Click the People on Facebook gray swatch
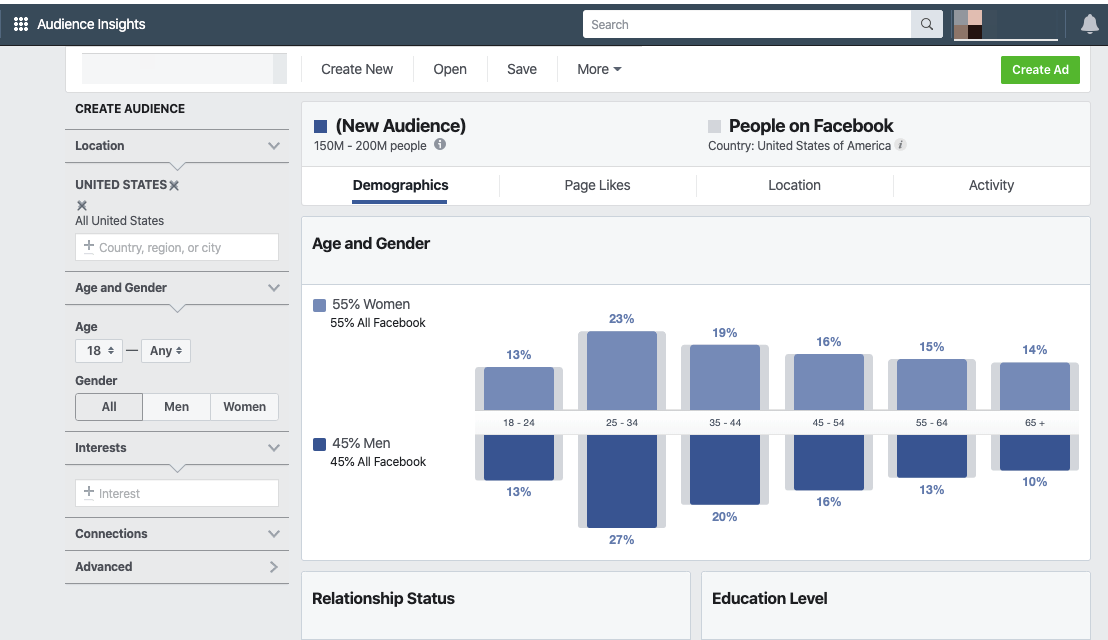This screenshot has height=640, width=1108. pos(714,126)
